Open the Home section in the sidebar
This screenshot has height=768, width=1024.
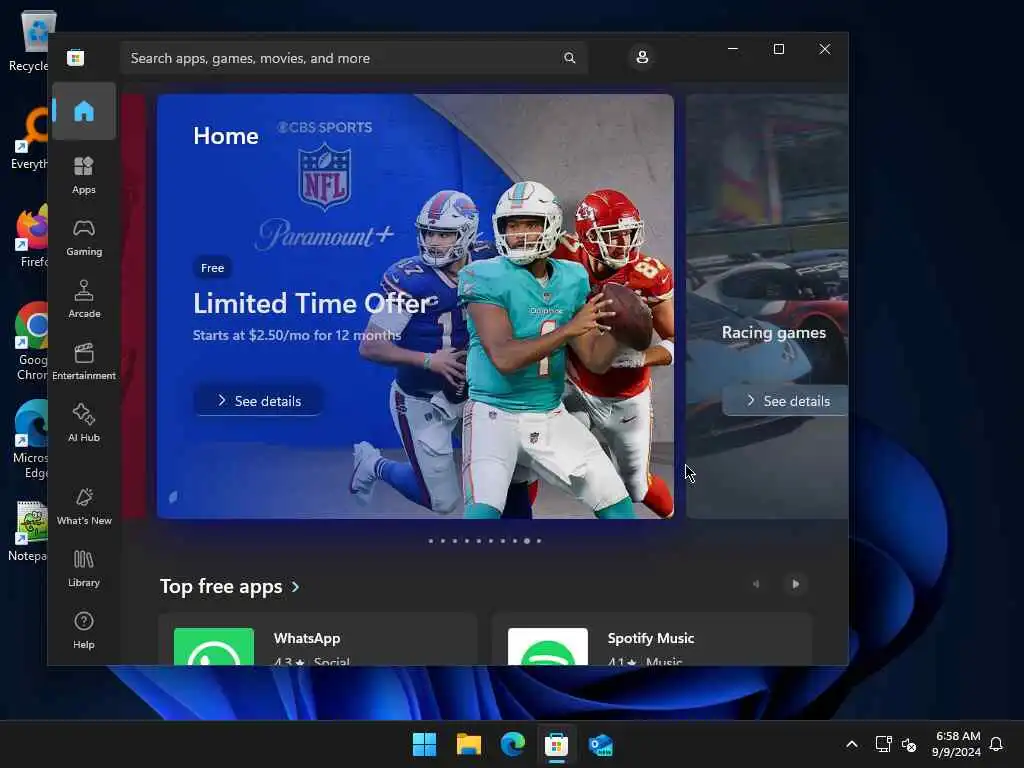pyautogui.click(x=84, y=111)
